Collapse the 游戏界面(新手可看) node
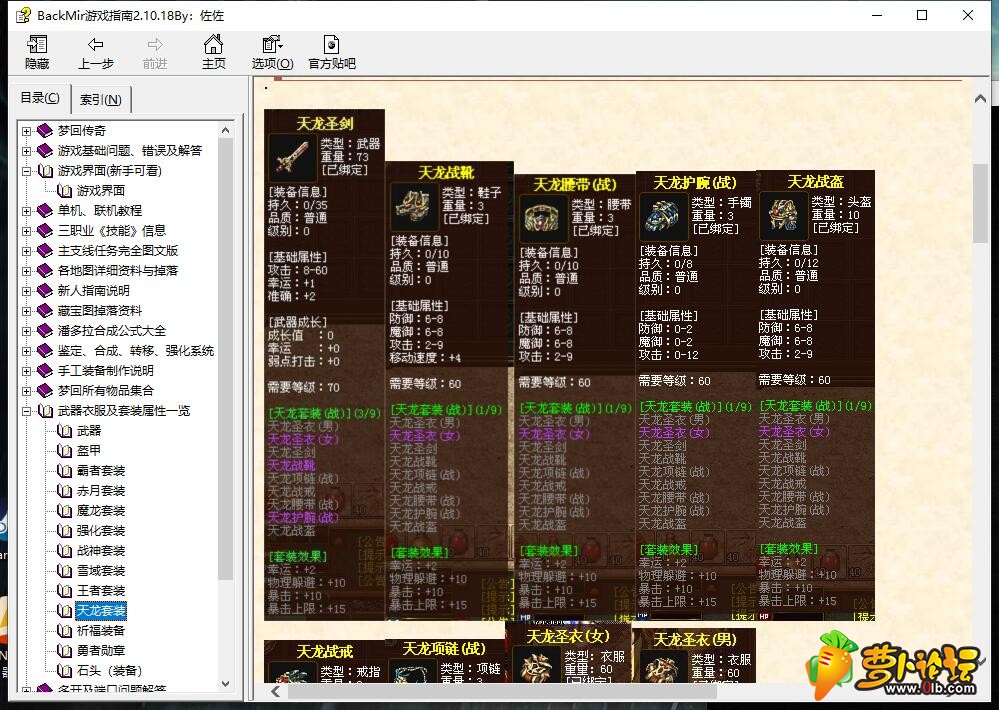999x710 pixels. pos(26,171)
